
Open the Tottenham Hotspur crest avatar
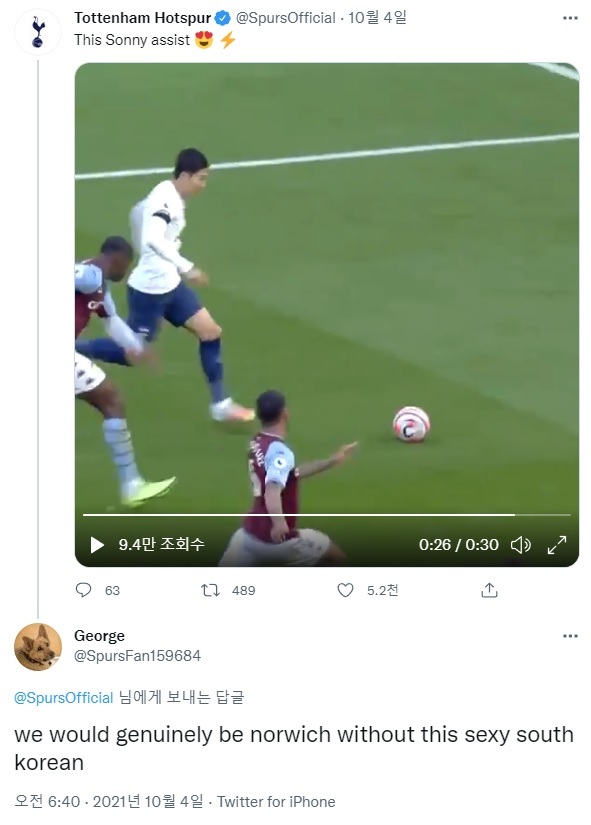point(38,32)
